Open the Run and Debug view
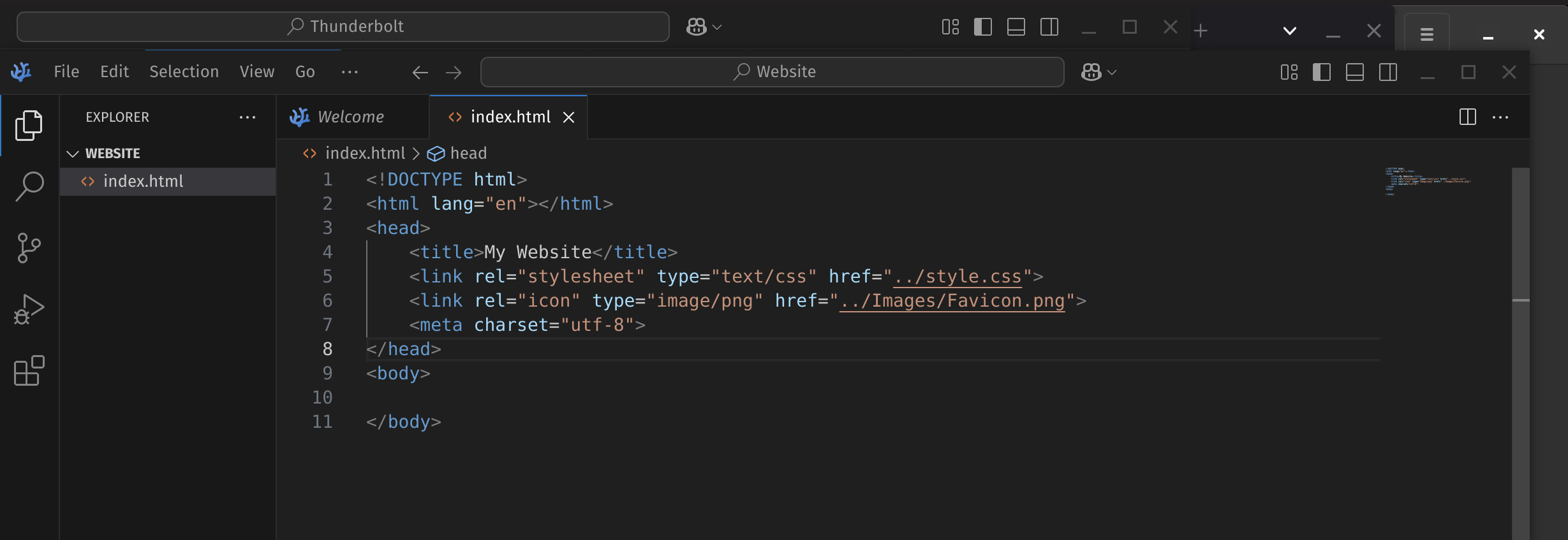 29,309
